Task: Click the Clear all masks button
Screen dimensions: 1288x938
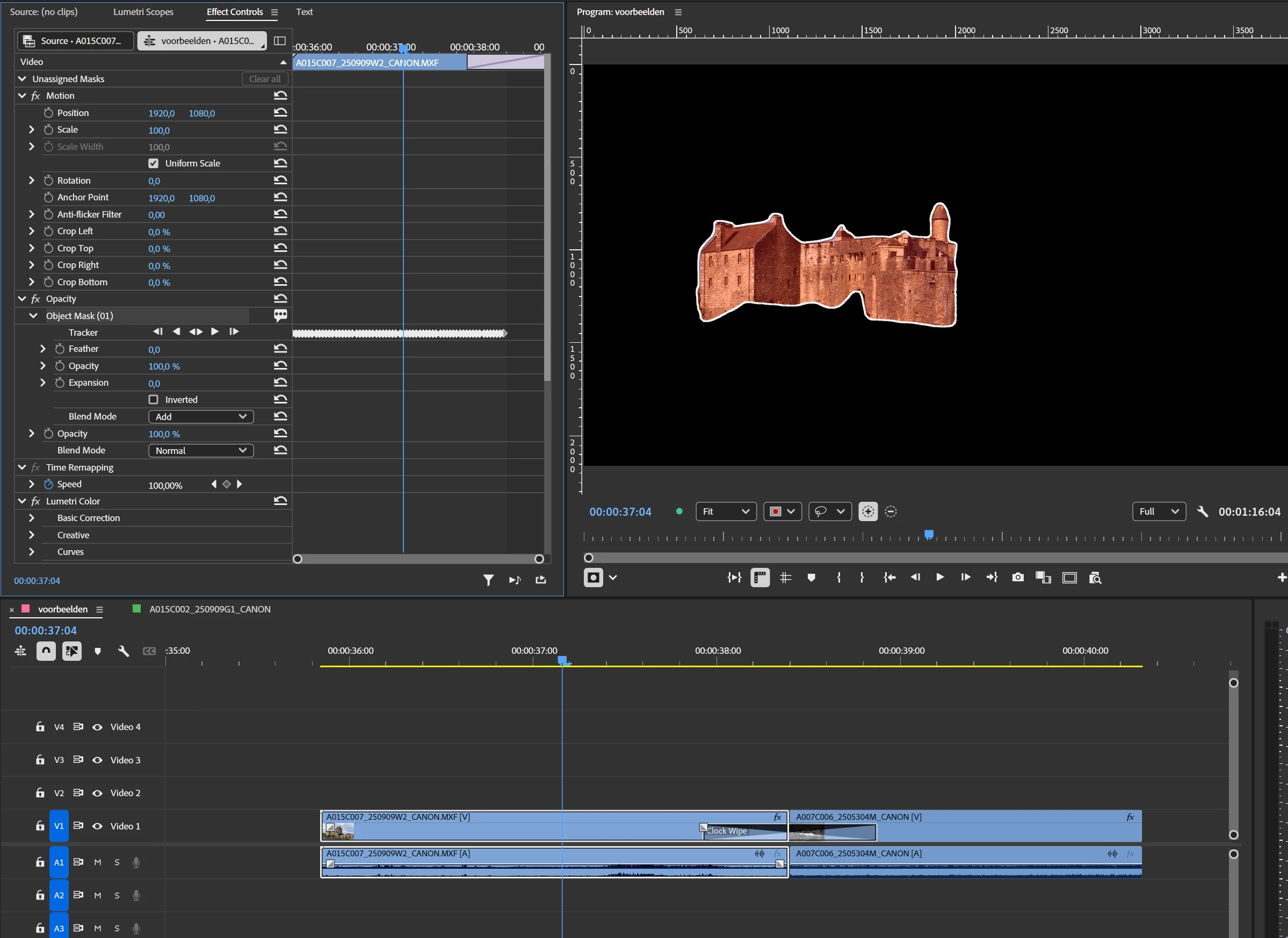Action: tap(265, 79)
